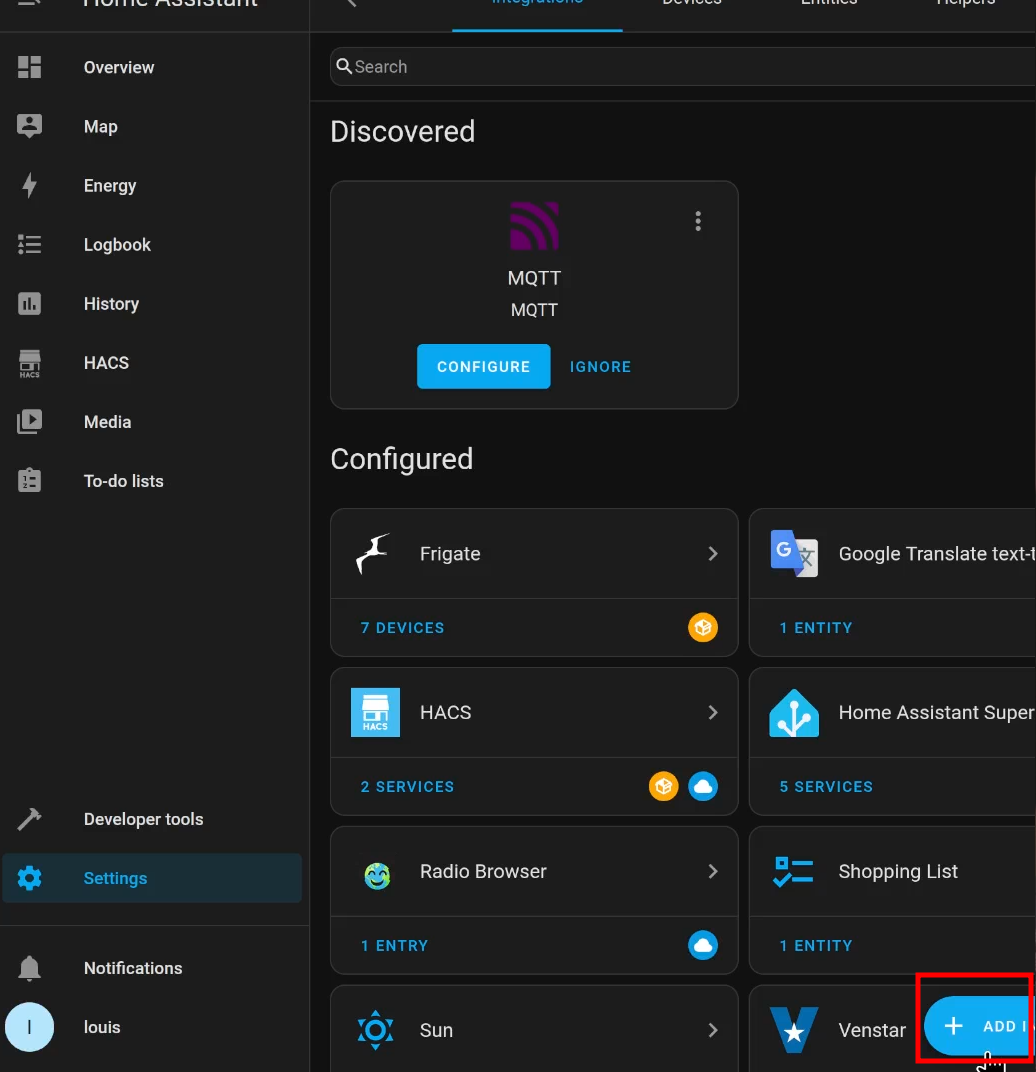
Task: Open the History chart icon
Action: click(29, 304)
